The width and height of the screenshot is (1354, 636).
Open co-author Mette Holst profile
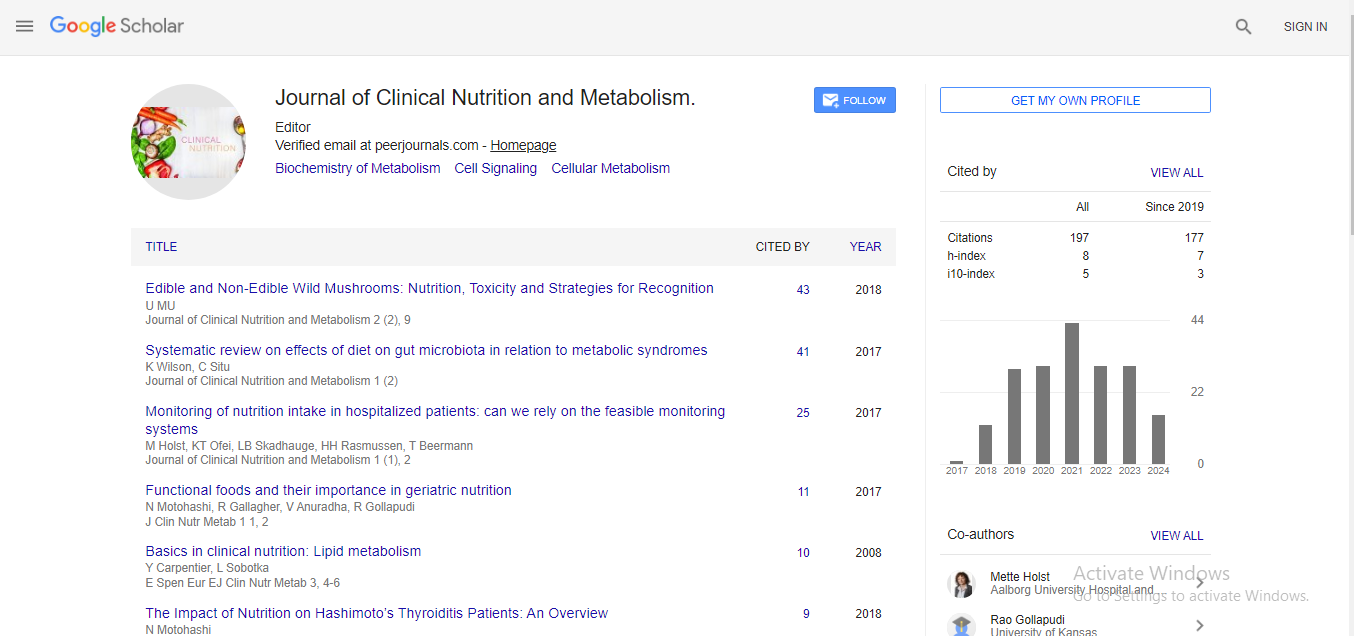[x=1020, y=577]
